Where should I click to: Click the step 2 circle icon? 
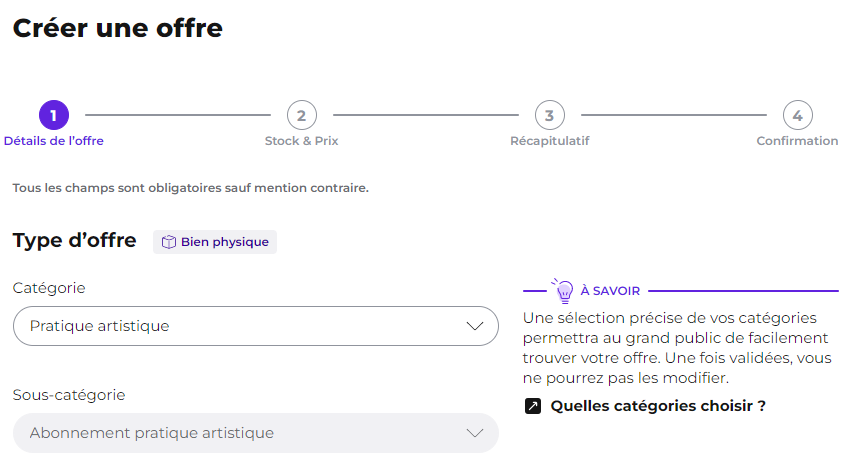[302, 115]
